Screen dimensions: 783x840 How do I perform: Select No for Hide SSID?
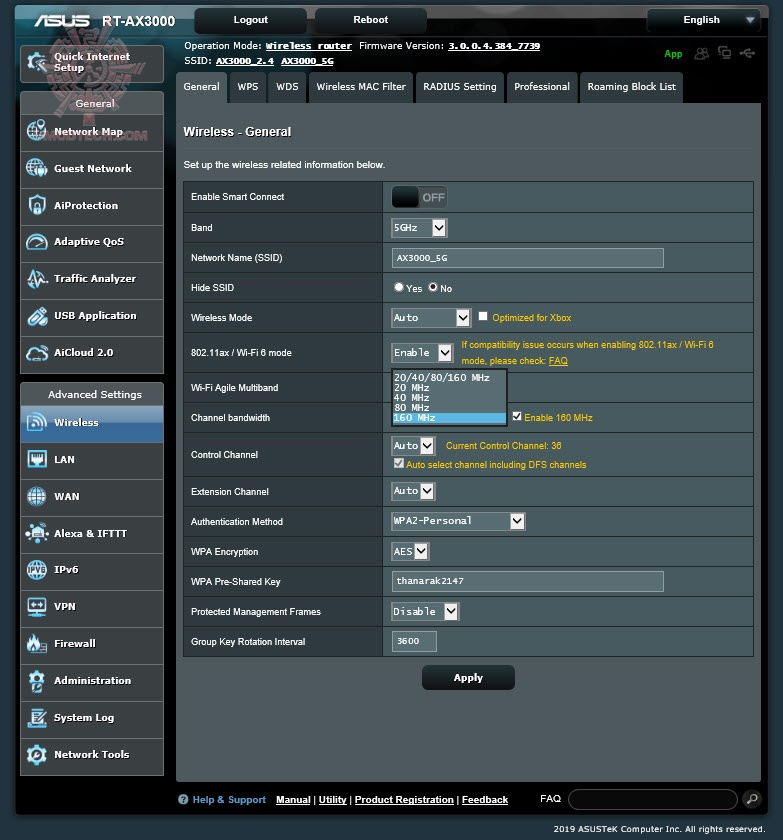click(x=433, y=287)
